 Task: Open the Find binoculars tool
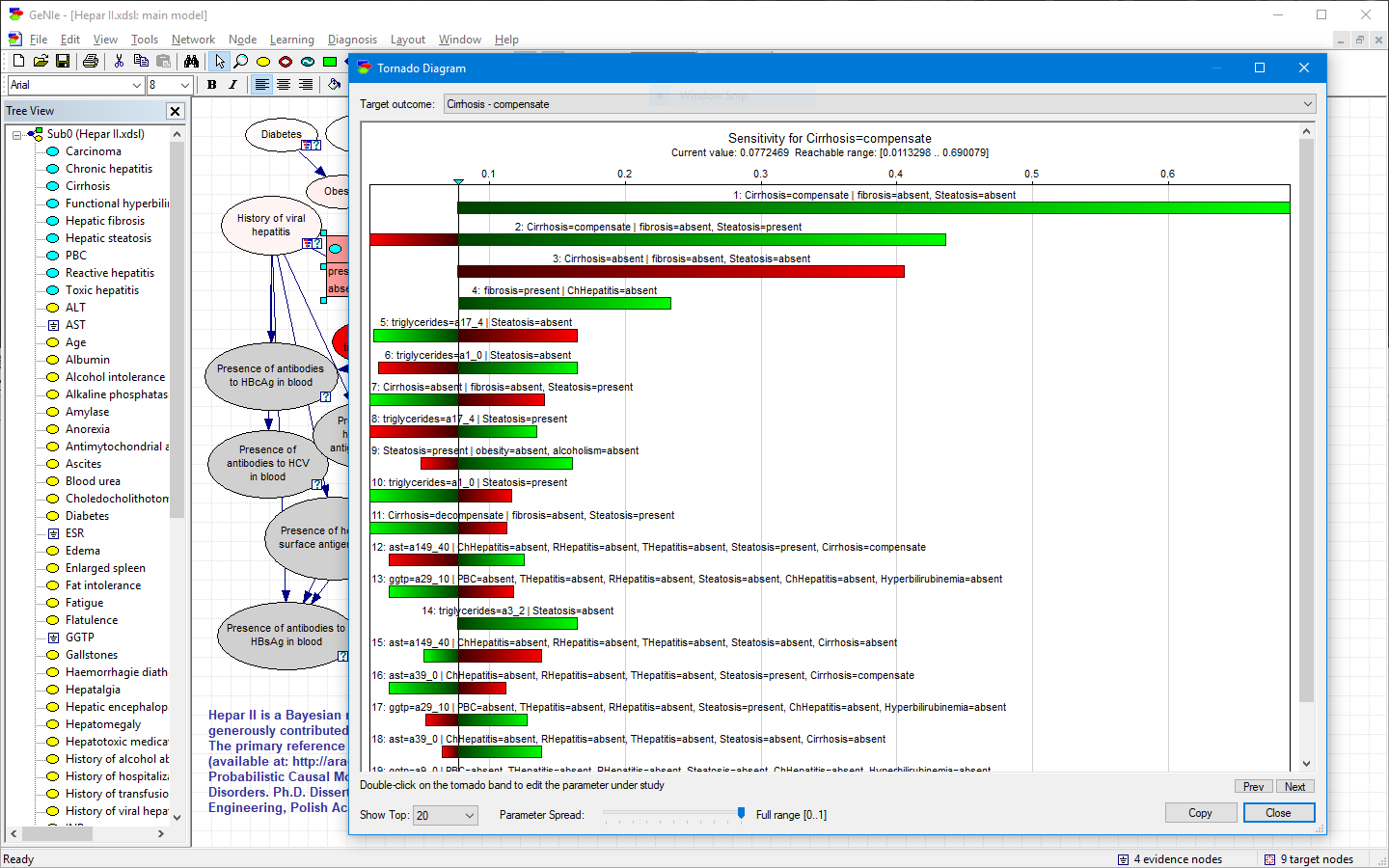(192, 61)
